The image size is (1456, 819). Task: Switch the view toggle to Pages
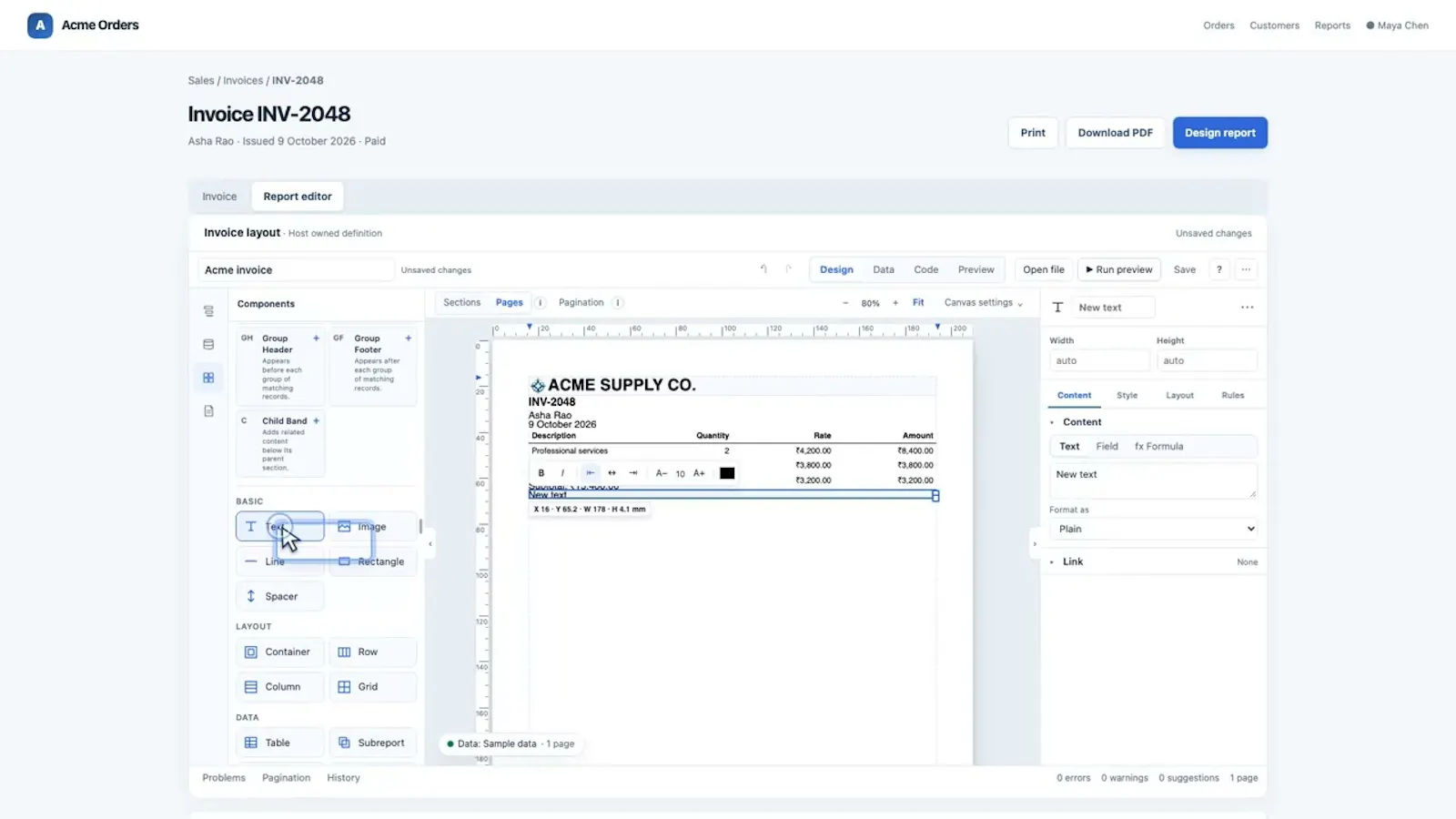[510, 303]
